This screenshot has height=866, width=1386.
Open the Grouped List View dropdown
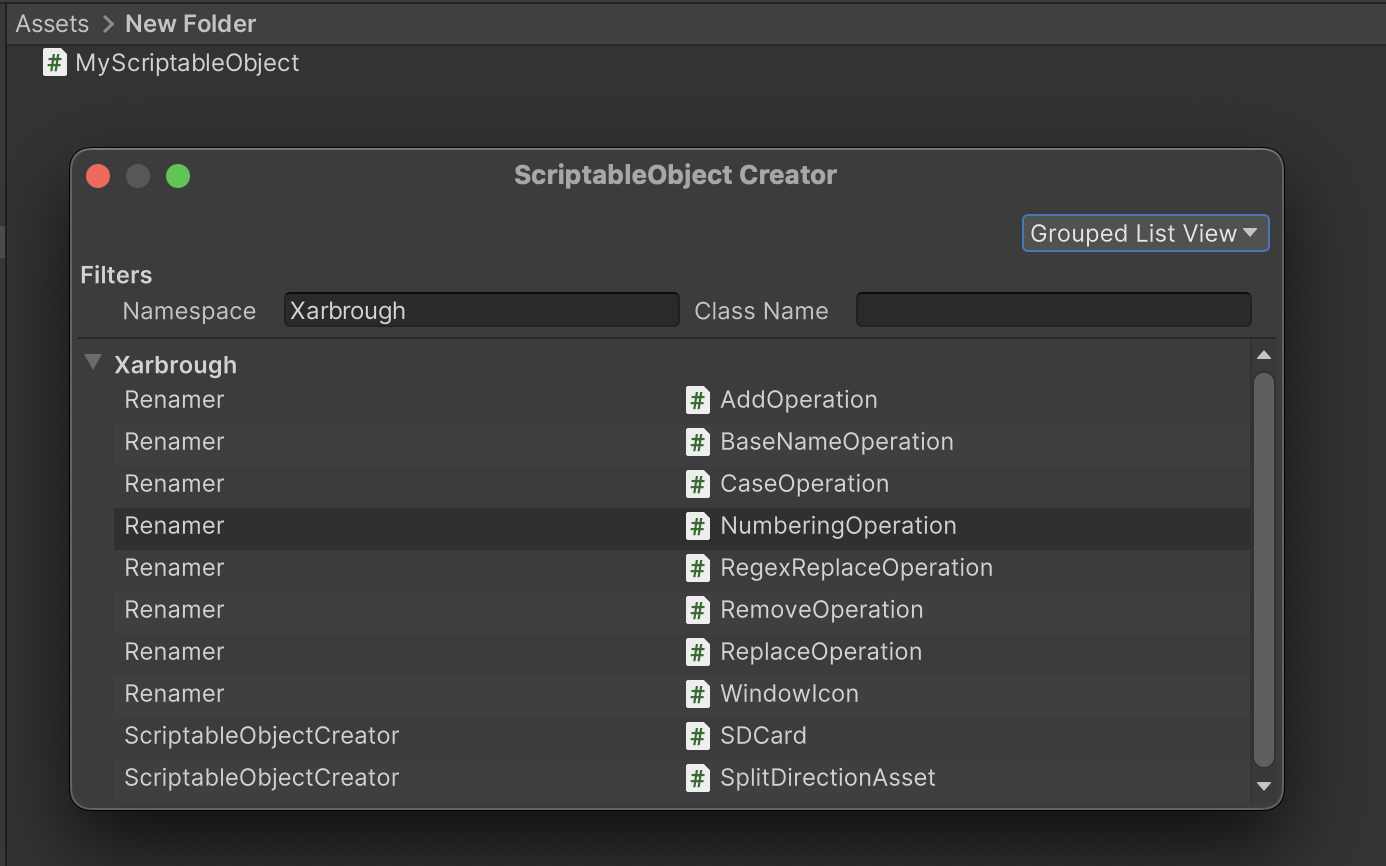coord(1144,232)
